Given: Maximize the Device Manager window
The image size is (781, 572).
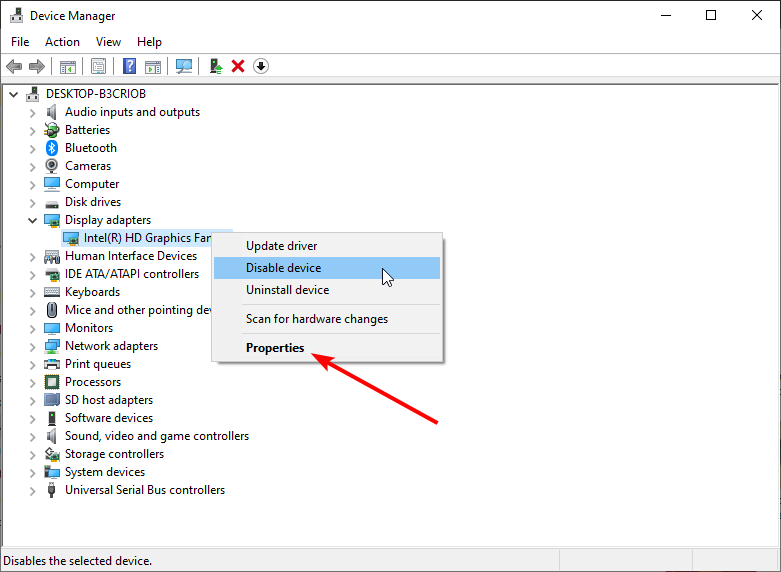Looking at the screenshot, I should pyautogui.click(x=711, y=15).
